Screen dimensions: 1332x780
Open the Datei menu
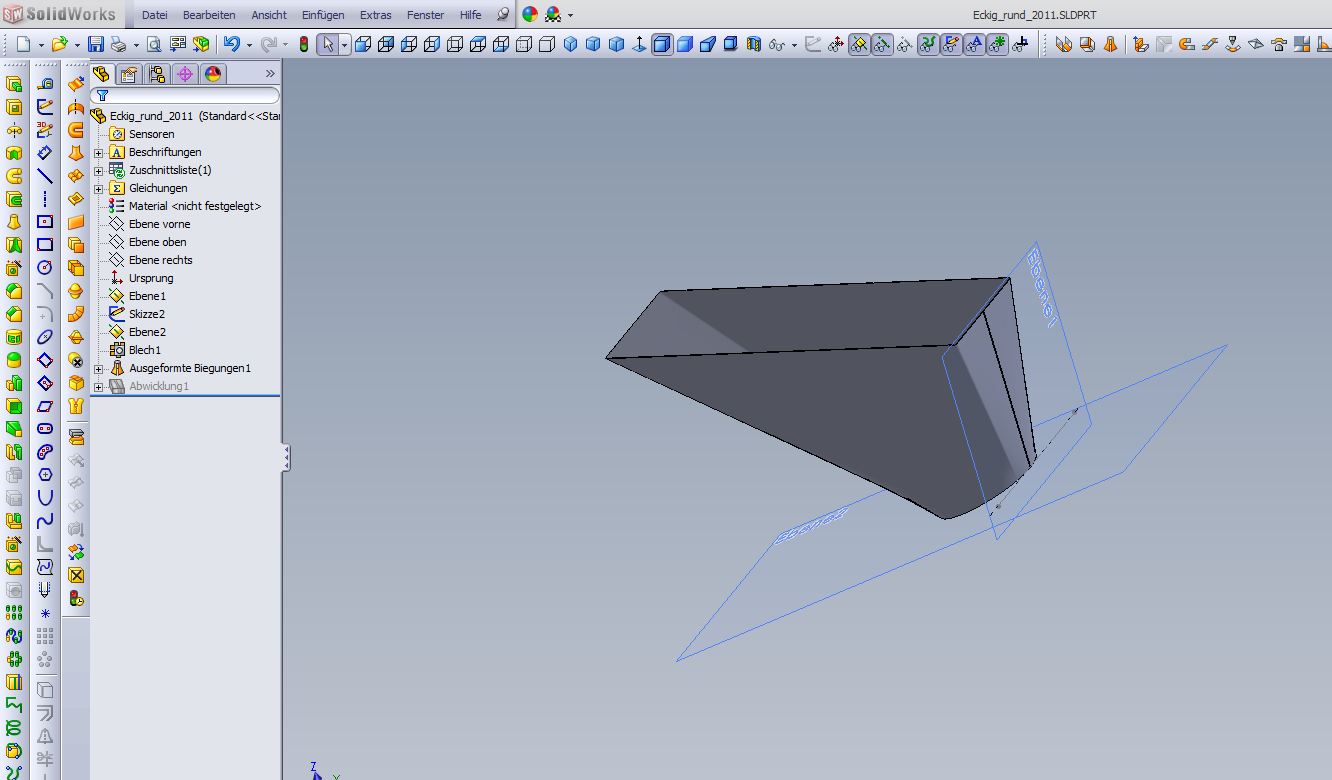click(155, 15)
